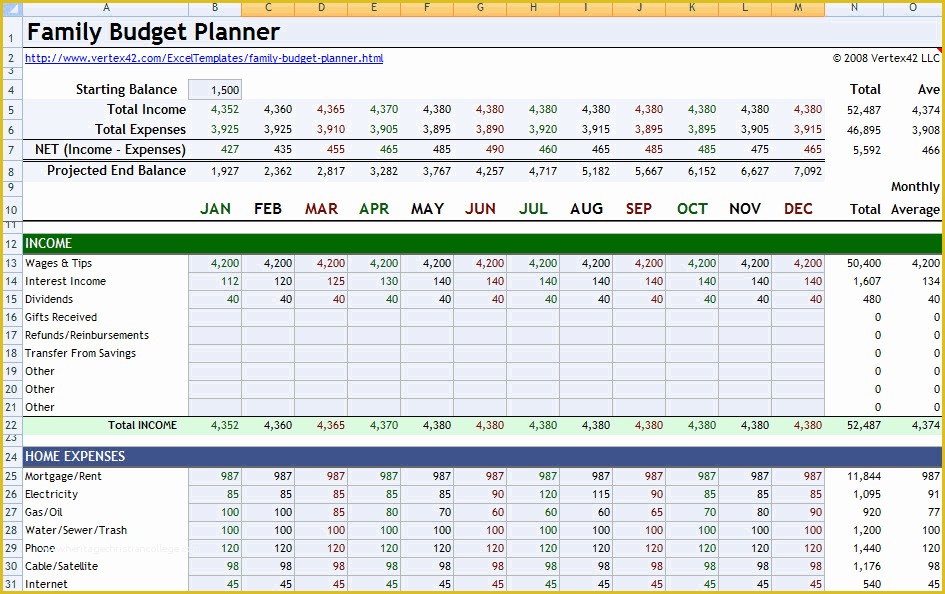The image size is (945, 594).
Task: Select the Family Budget Planner title cell
Action: pyautogui.click(x=153, y=32)
